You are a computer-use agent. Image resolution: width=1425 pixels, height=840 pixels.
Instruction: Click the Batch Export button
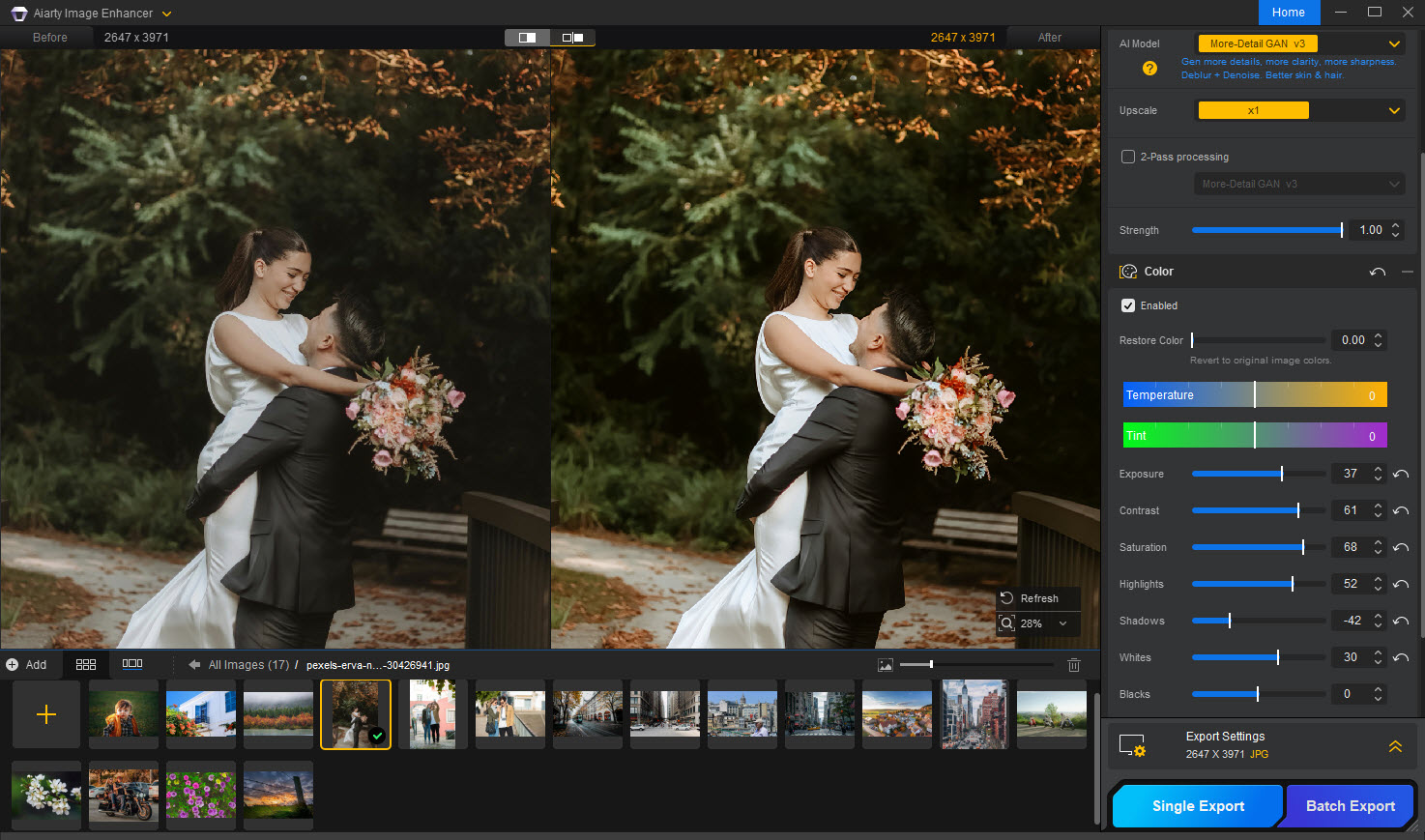click(1350, 806)
